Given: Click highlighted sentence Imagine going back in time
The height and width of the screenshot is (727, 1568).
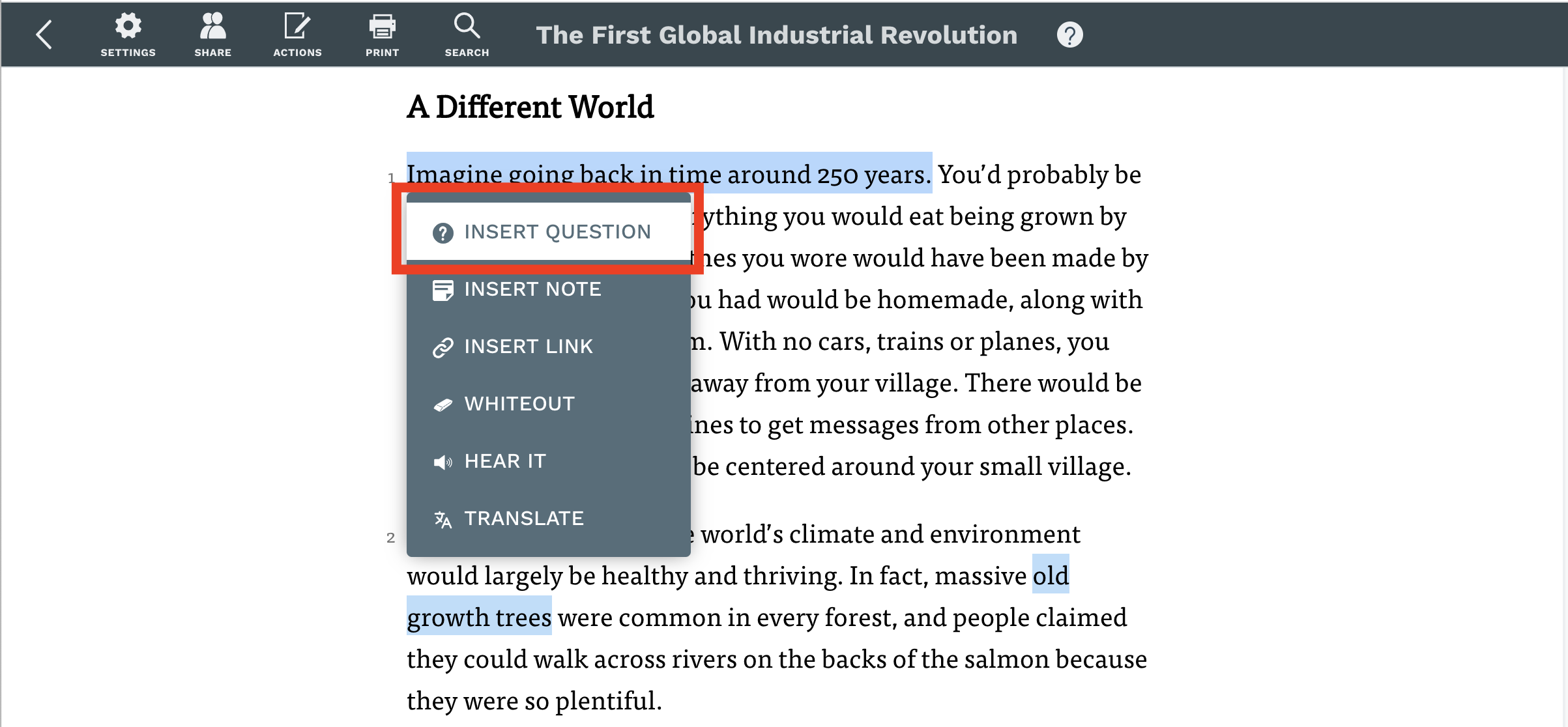Looking at the screenshot, I should pyautogui.click(x=669, y=173).
